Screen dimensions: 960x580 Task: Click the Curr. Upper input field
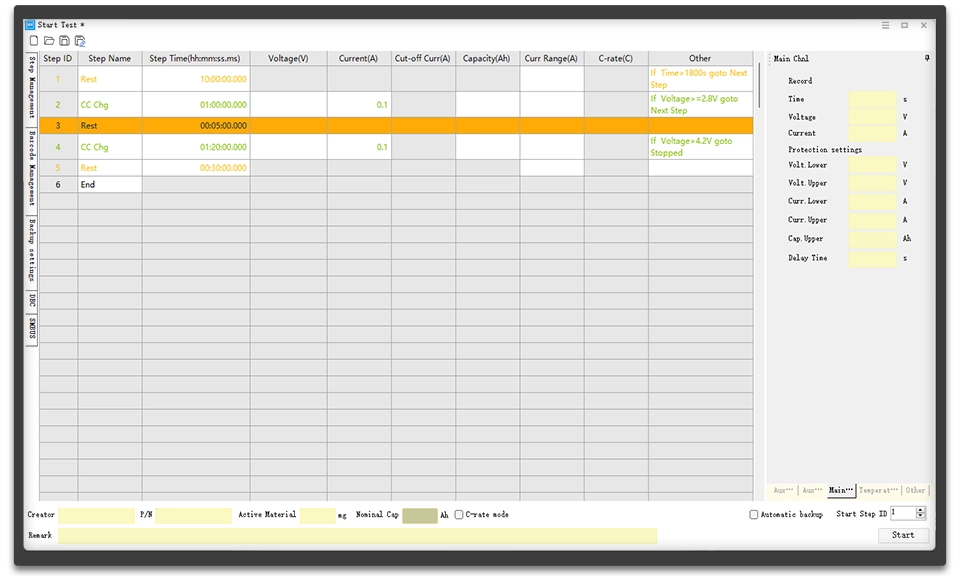point(872,220)
